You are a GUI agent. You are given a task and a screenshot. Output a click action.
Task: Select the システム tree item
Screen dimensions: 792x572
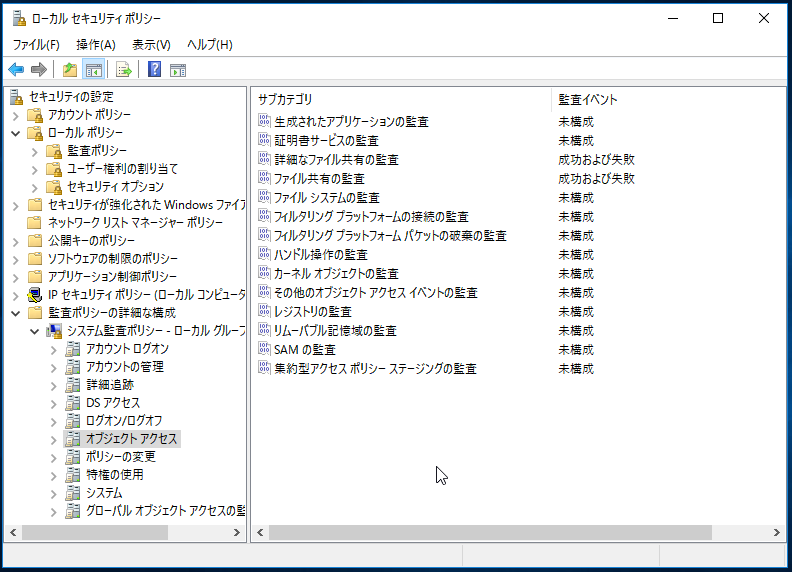point(104,493)
